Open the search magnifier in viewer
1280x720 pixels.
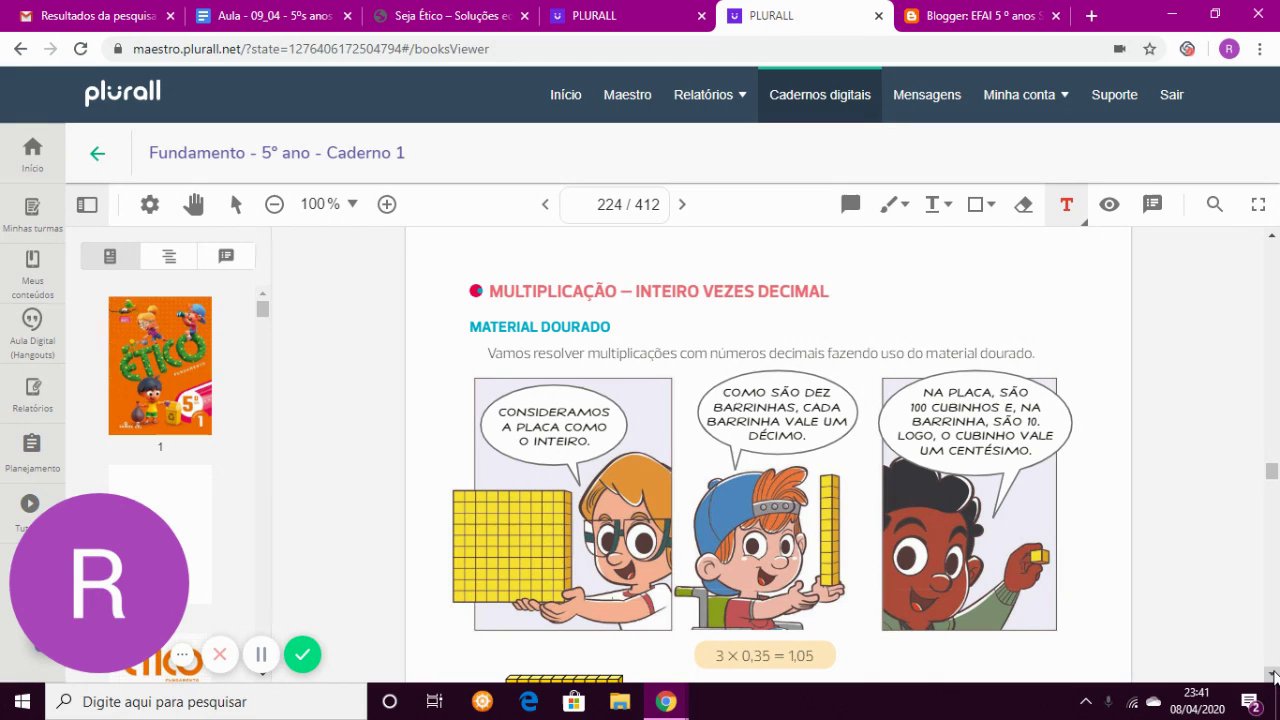click(x=1215, y=204)
